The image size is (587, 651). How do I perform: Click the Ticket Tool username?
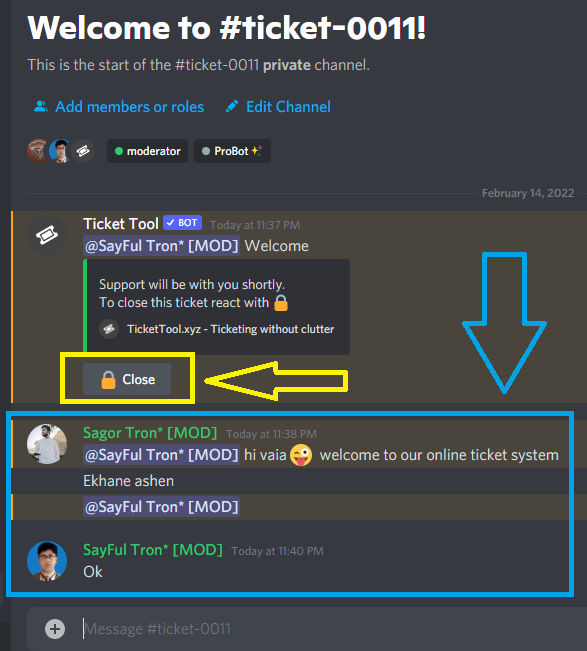[121, 224]
